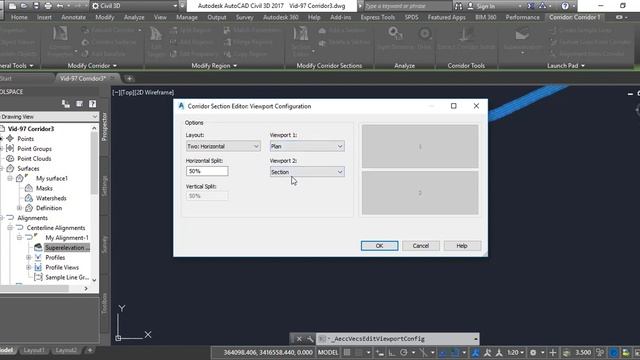Select the Express Tools ribbon tab
The image size is (640, 360).
[x=378, y=17]
